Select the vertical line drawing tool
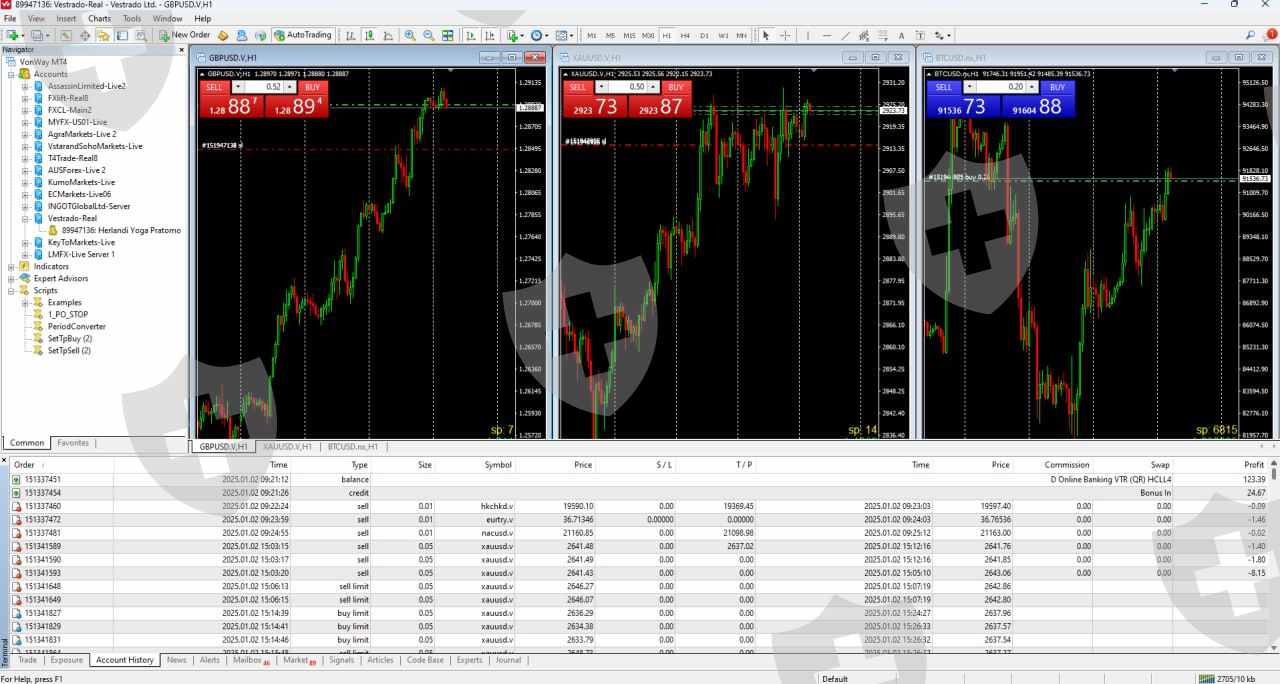1280x684 pixels. click(x=808, y=35)
